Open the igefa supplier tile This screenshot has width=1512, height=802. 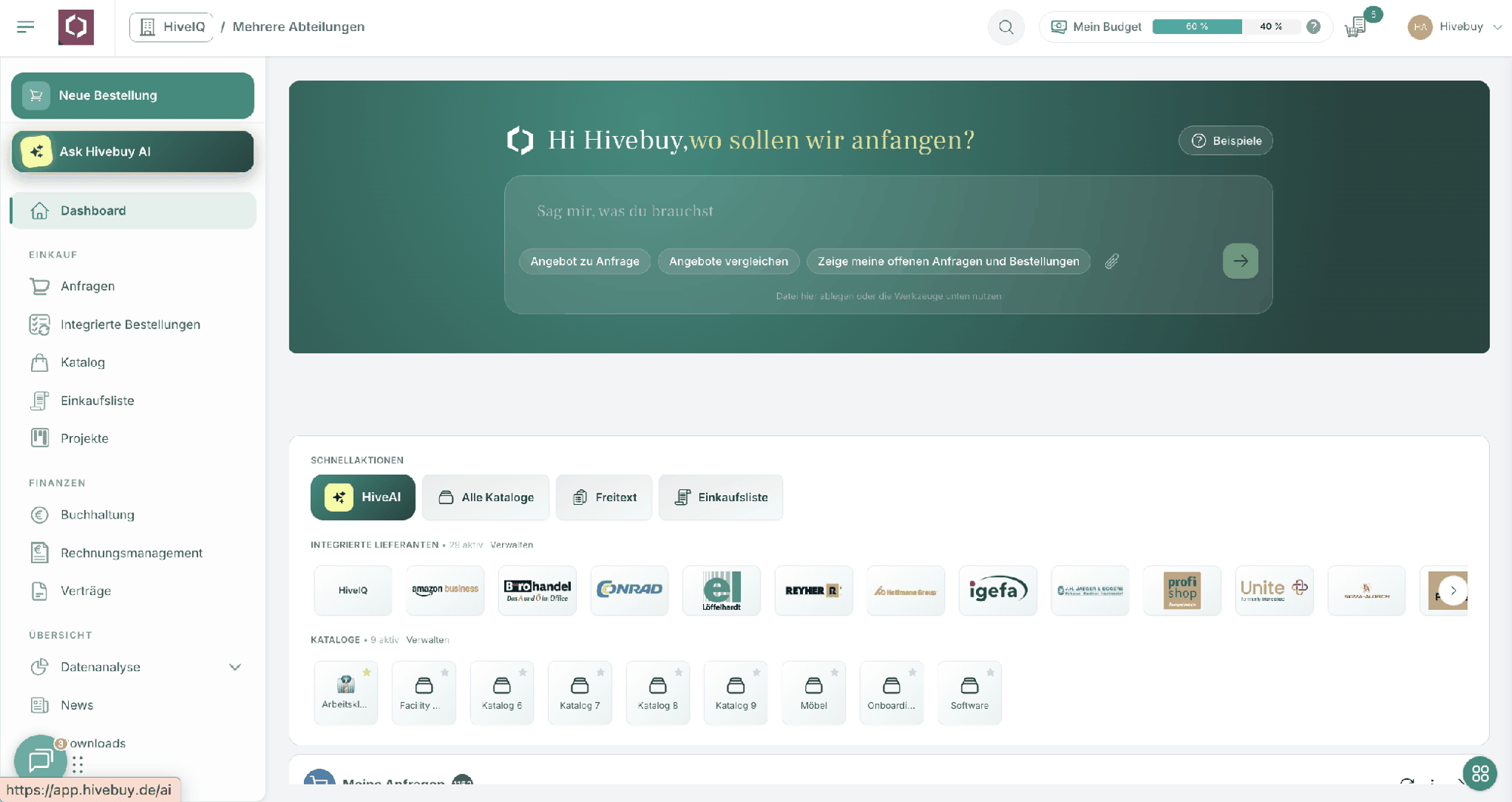click(998, 590)
